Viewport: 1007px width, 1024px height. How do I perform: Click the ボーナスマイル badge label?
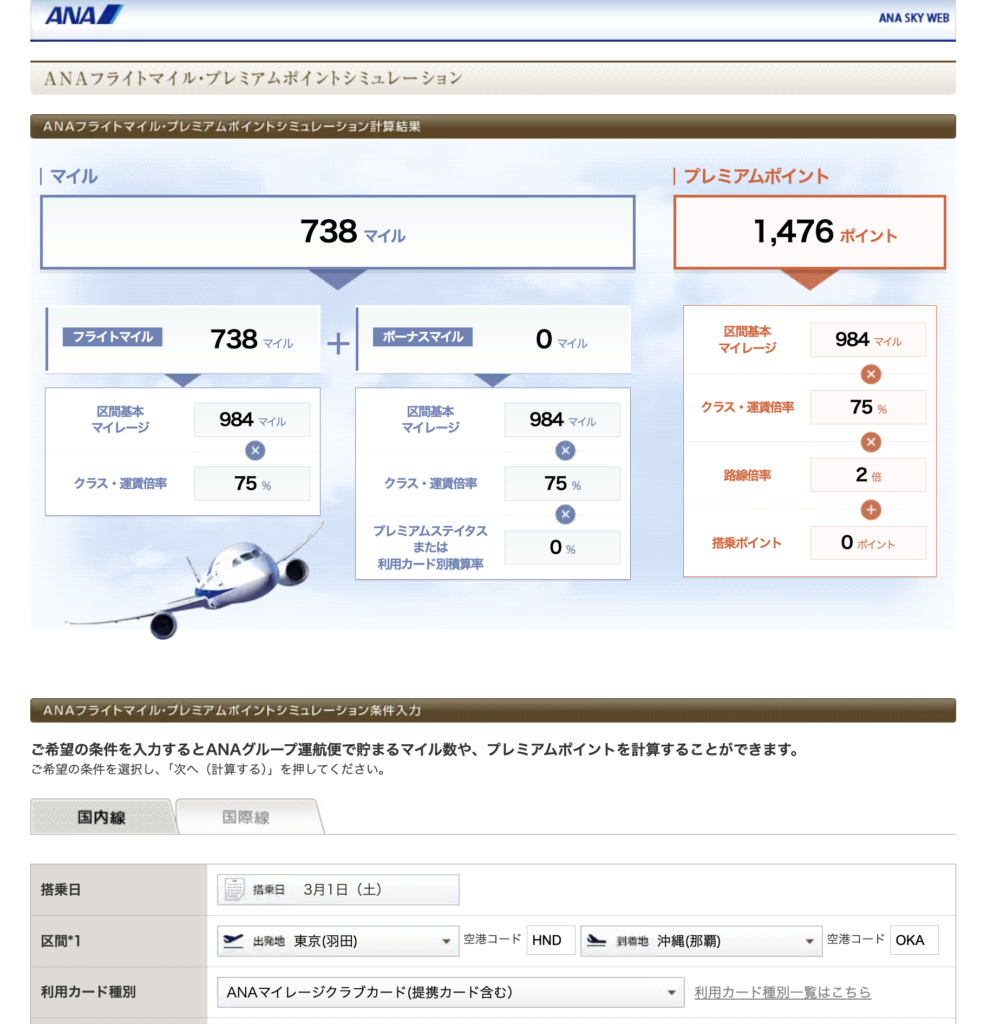[x=423, y=337]
